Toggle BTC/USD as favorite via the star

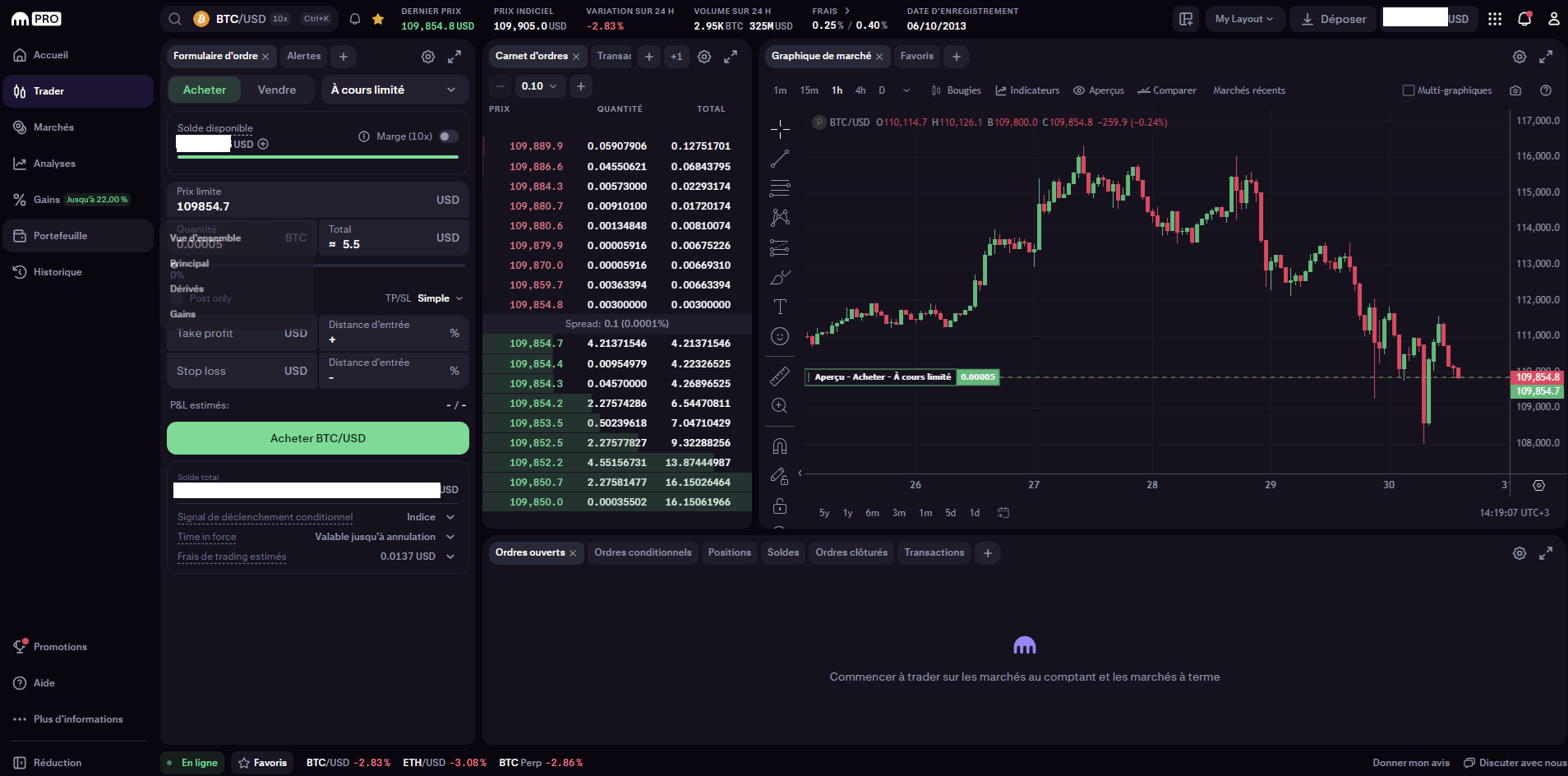pyautogui.click(x=377, y=18)
